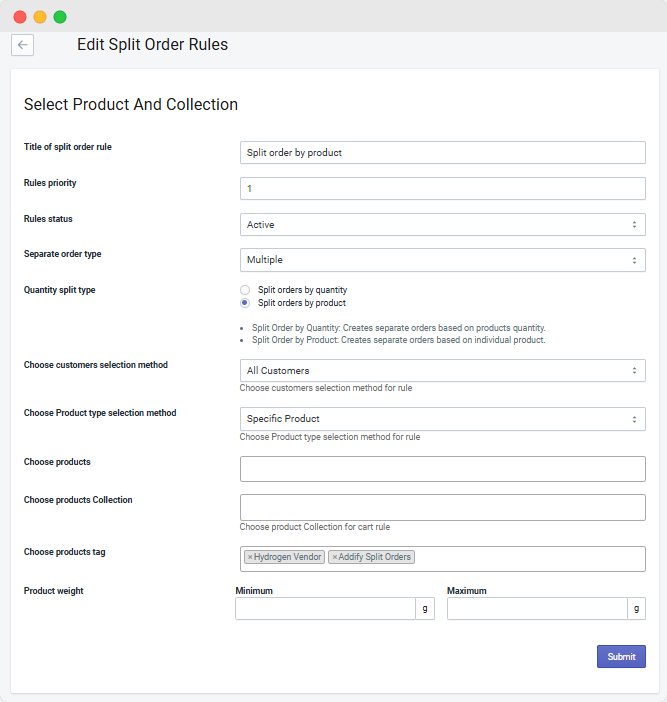Expand the customers selection method dropdown
667x702 pixels.
pos(442,371)
